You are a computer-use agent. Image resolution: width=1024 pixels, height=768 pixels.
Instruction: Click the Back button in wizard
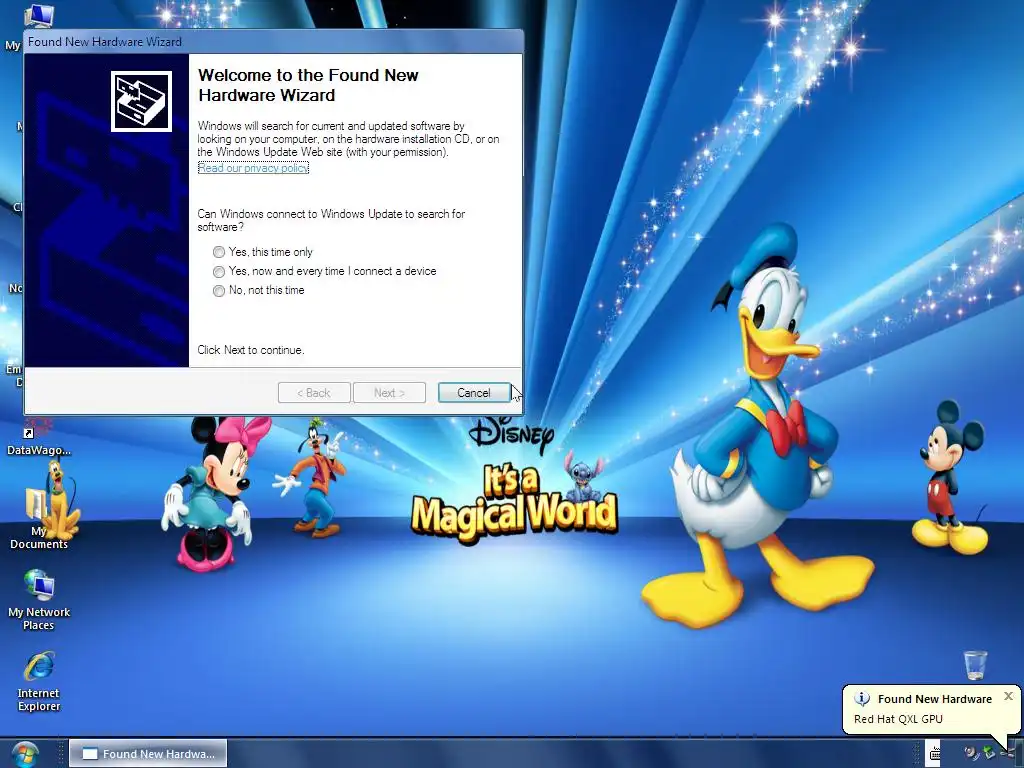314,392
